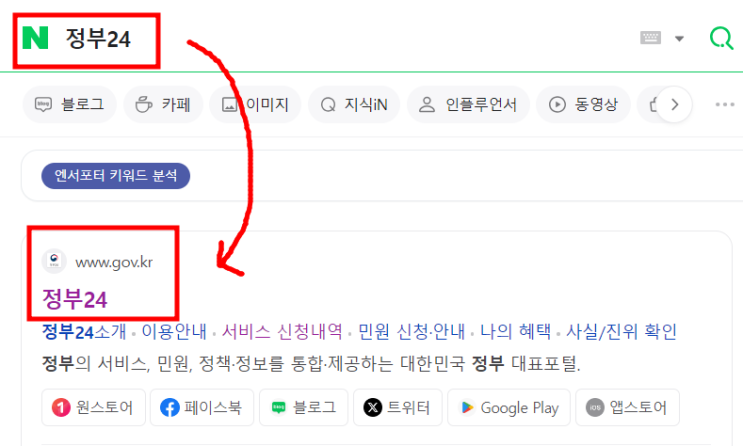Switch to the 이미지 search tab
The width and height of the screenshot is (743, 446).
click(255, 104)
